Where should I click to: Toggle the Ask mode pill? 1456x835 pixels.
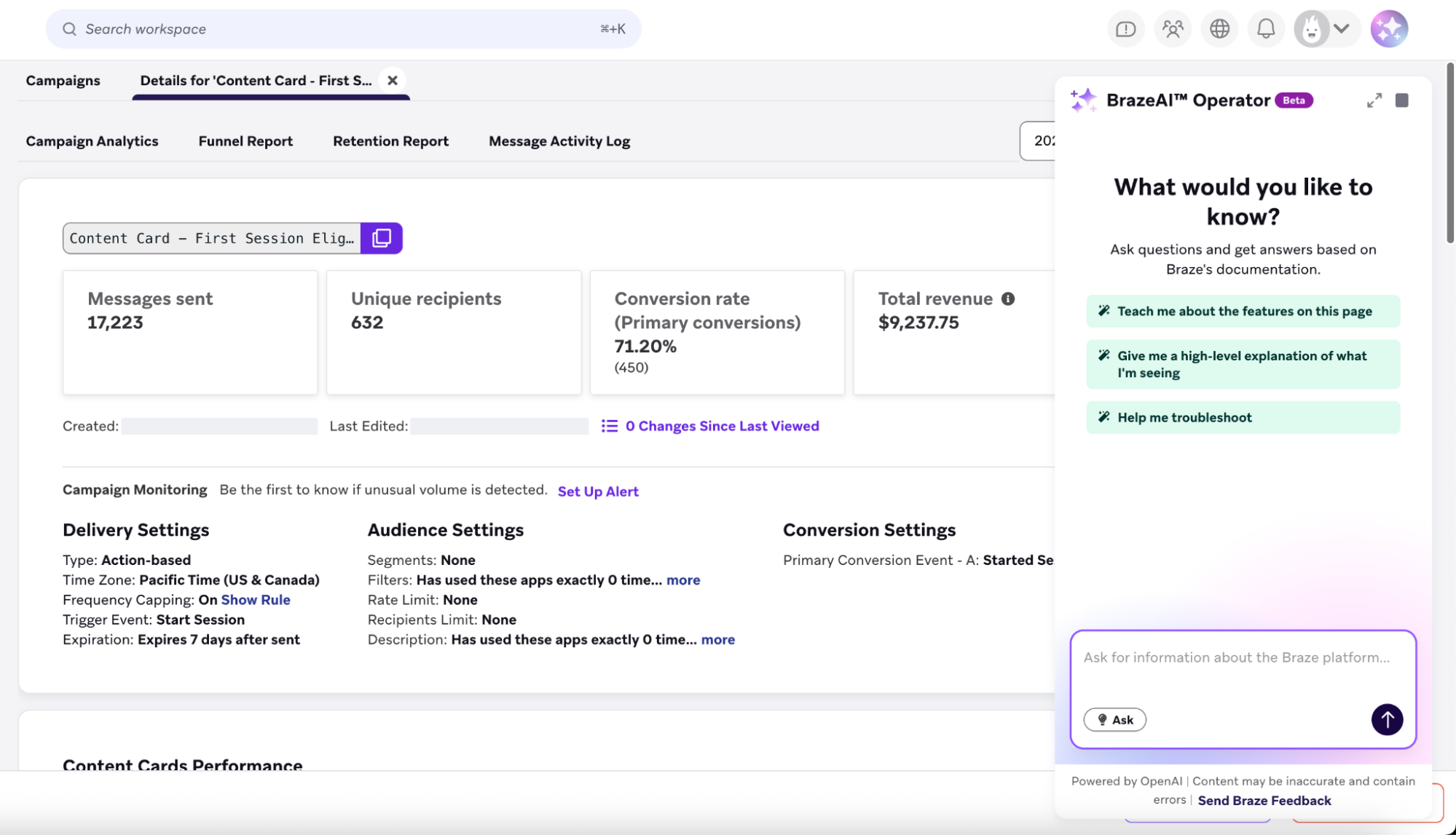coord(1114,719)
